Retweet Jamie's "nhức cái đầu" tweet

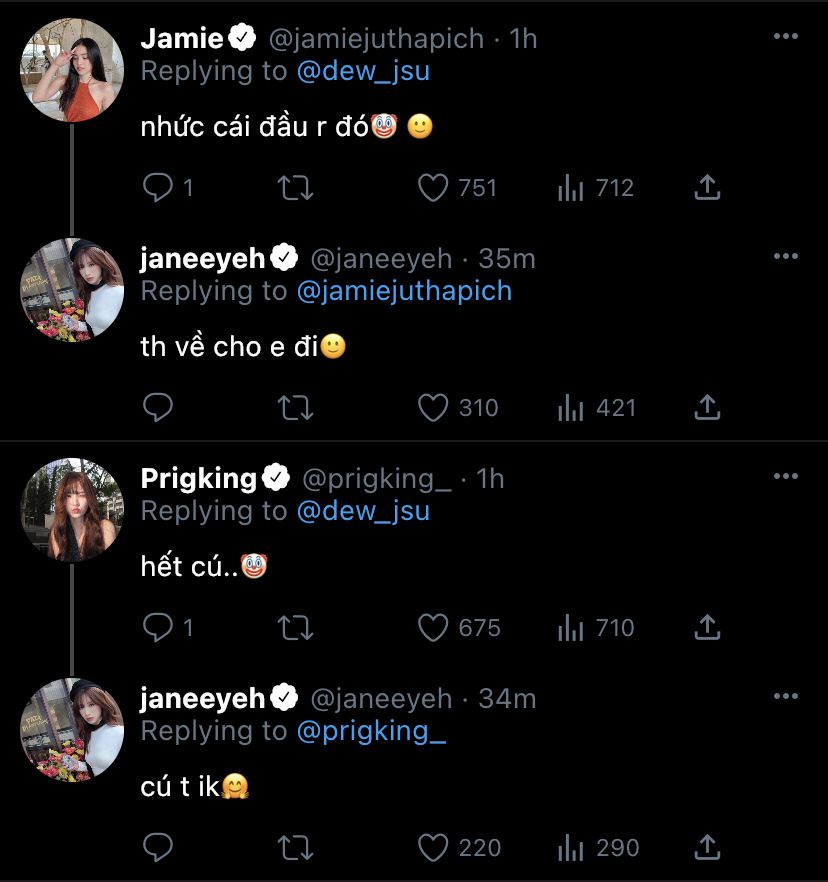point(295,188)
